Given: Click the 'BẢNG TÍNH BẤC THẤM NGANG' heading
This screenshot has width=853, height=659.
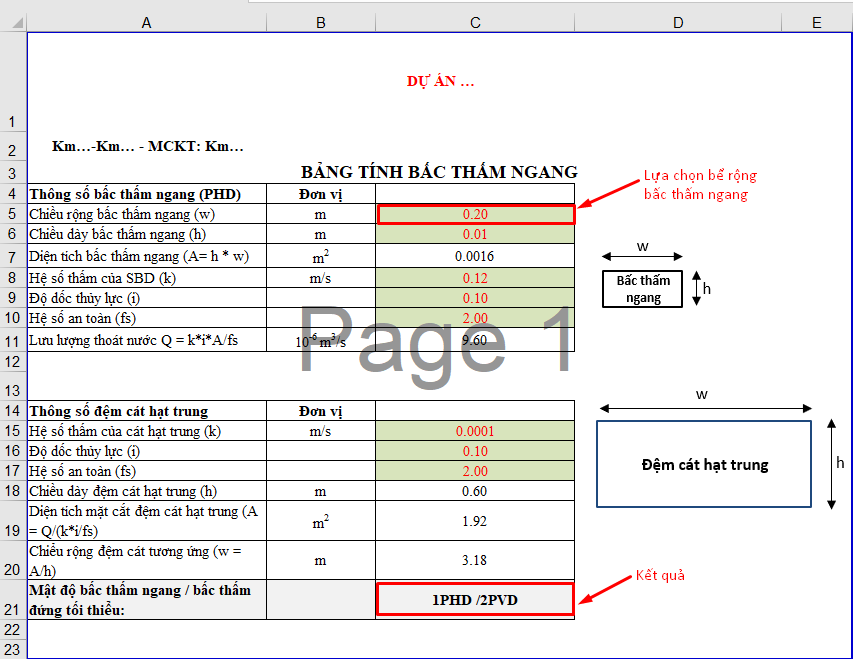Looking at the screenshot, I should [x=439, y=172].
